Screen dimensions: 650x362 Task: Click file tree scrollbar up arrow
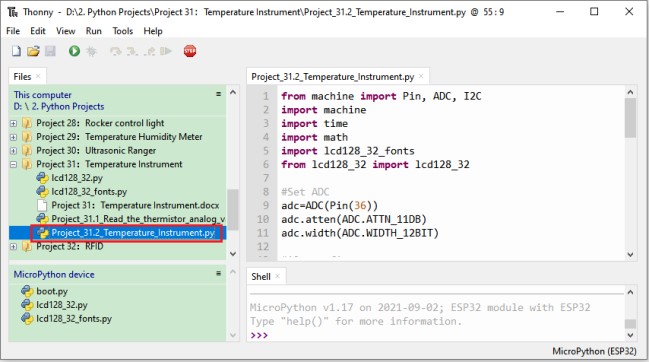[x=233, y=92]
